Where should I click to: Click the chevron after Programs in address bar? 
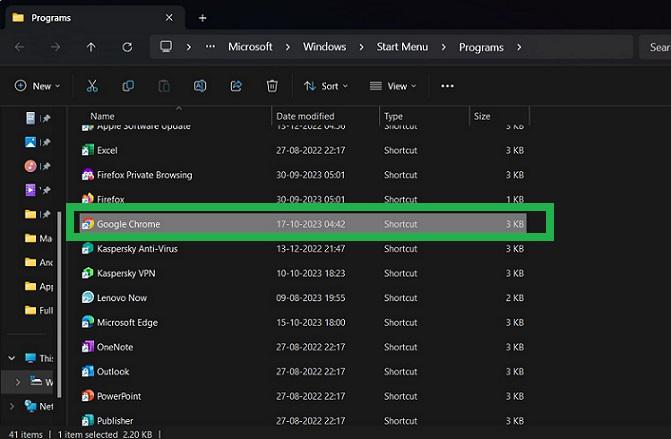point(519,47)
